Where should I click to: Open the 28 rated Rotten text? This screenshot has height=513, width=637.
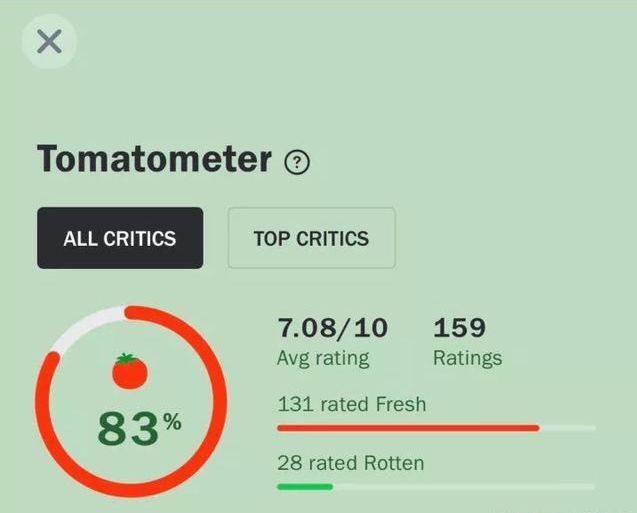click(351, 463)
